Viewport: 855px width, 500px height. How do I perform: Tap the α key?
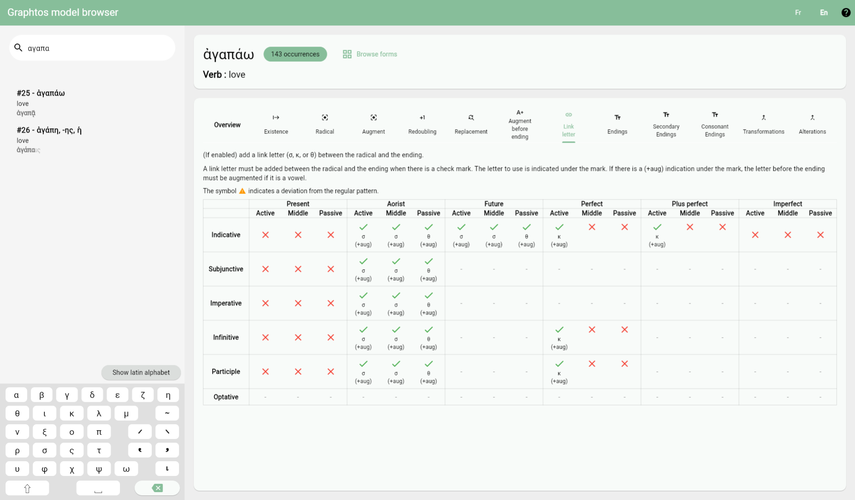point(16,395)
